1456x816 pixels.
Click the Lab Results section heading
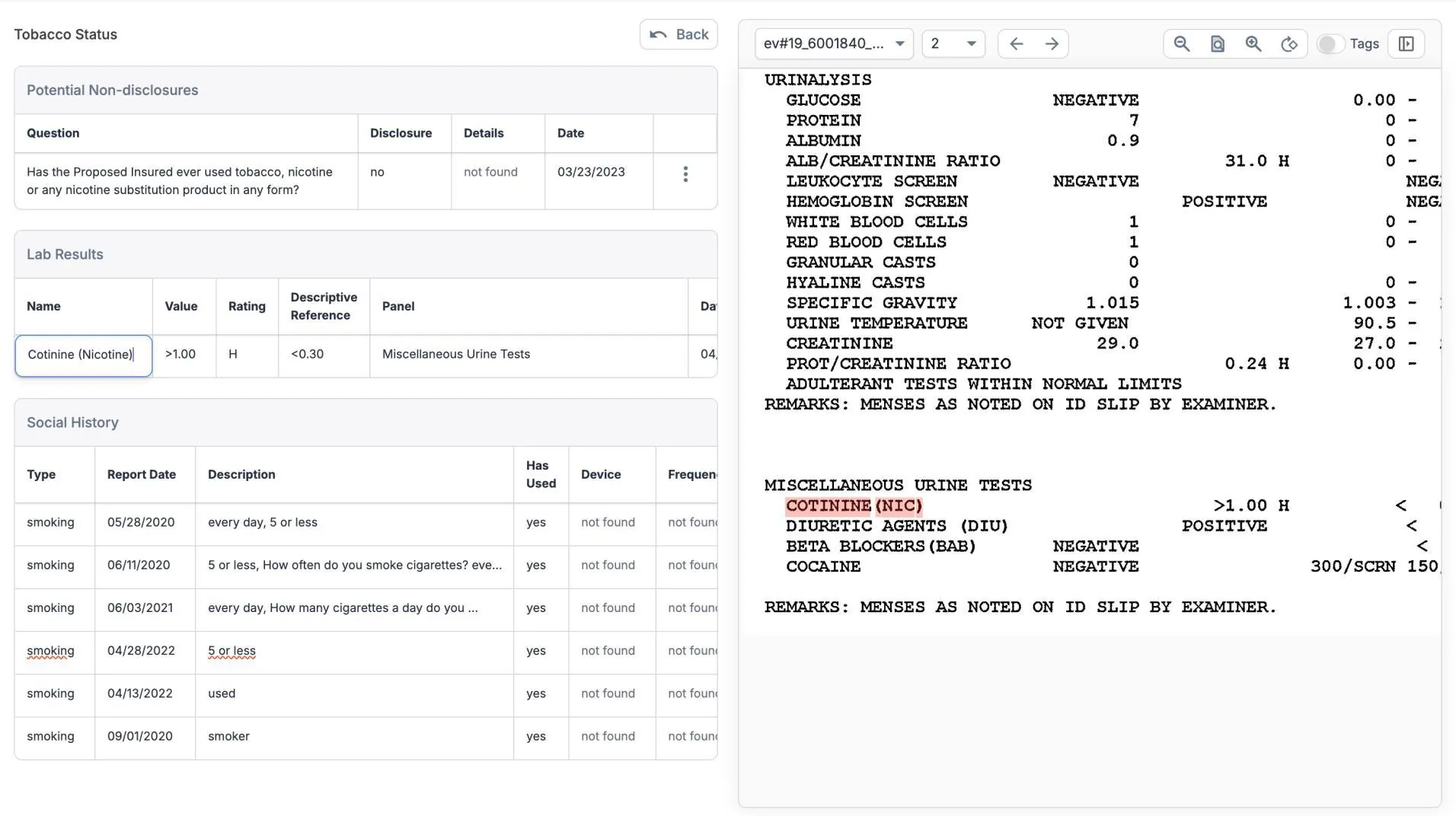tap(65, 254)
